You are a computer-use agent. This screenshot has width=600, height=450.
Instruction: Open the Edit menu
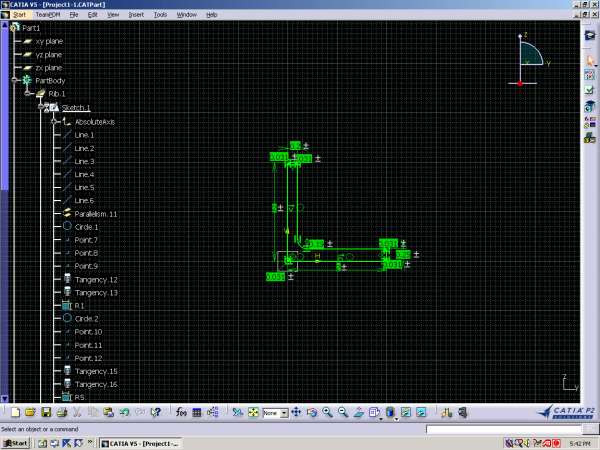(x=93, y=15)
